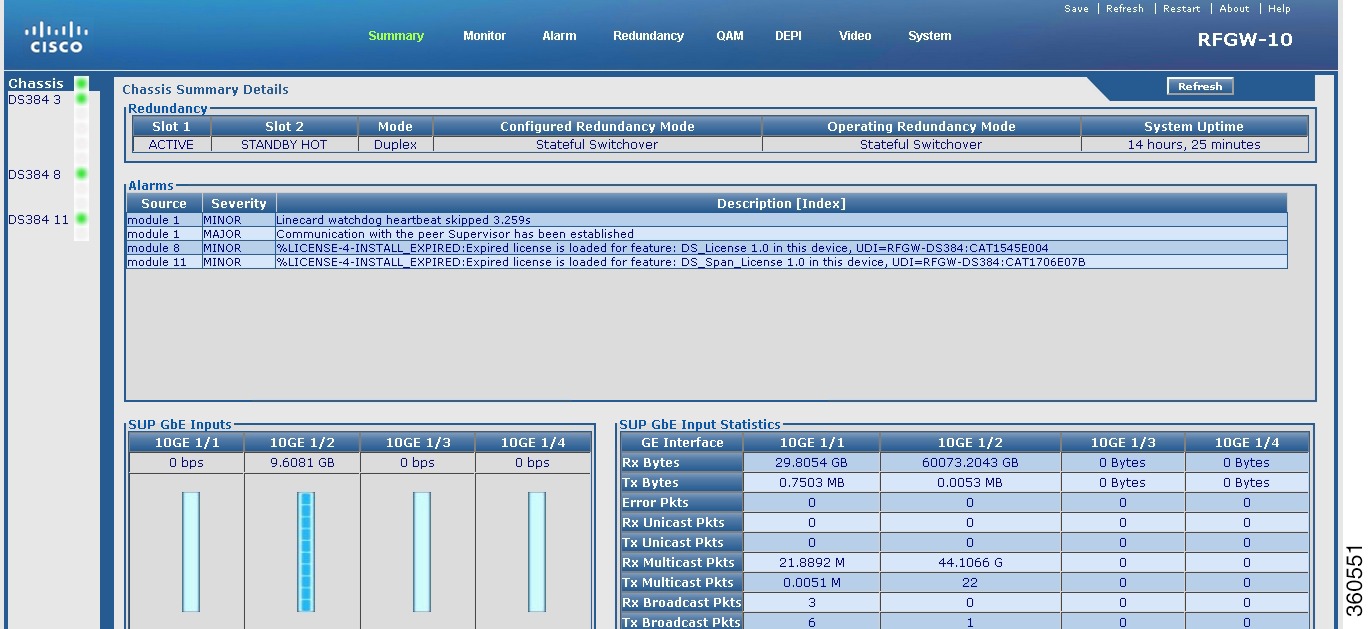Click the 10GE 1/3 header in Input Statistics

[1123, 443]
